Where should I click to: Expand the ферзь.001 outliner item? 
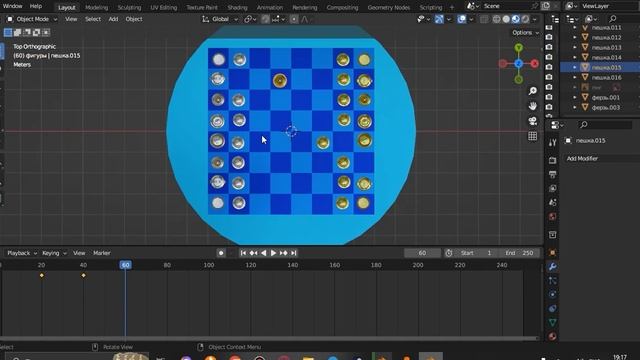(575, 98)
